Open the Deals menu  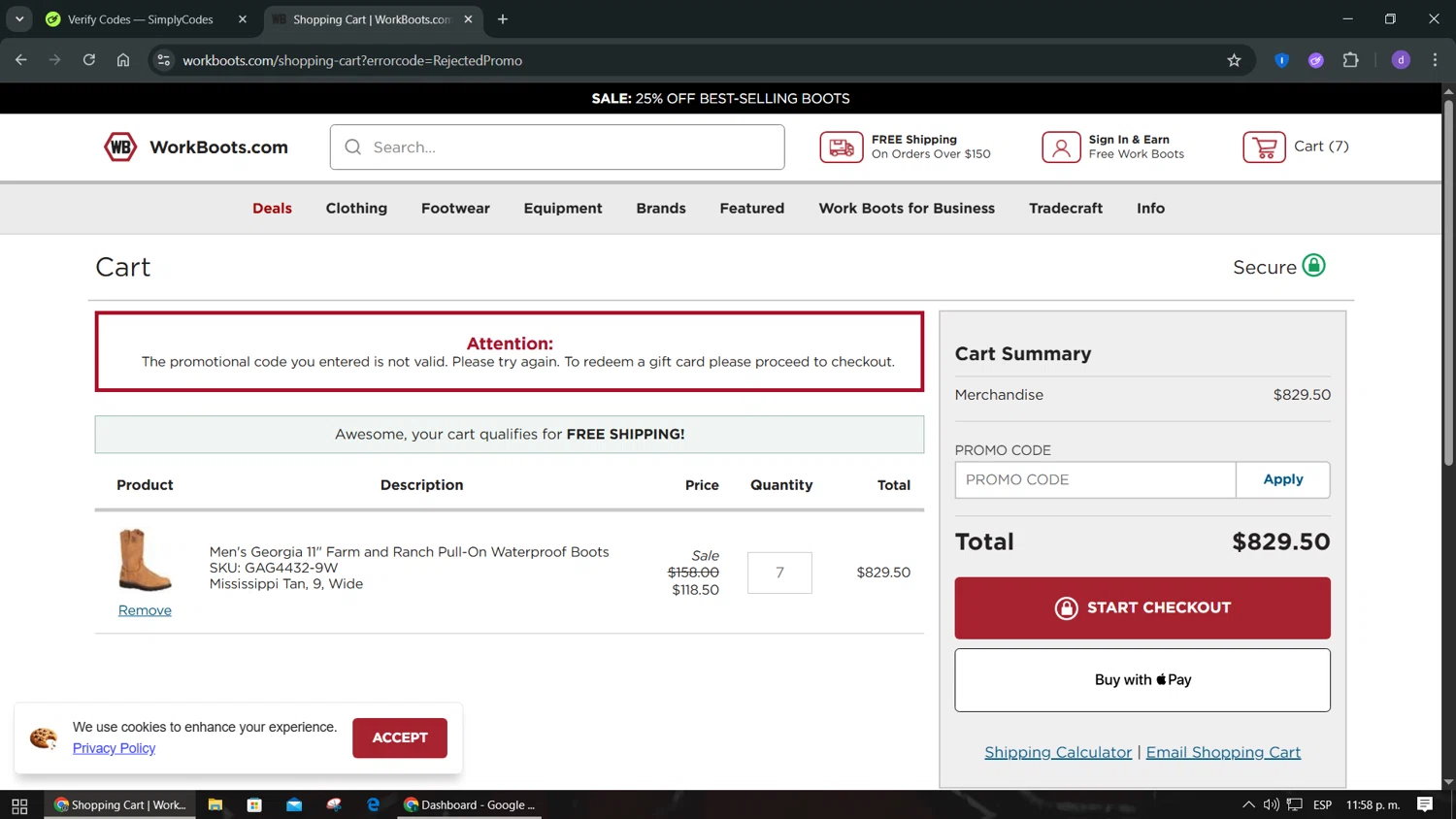pyautogui.click(x=272, y=208)
